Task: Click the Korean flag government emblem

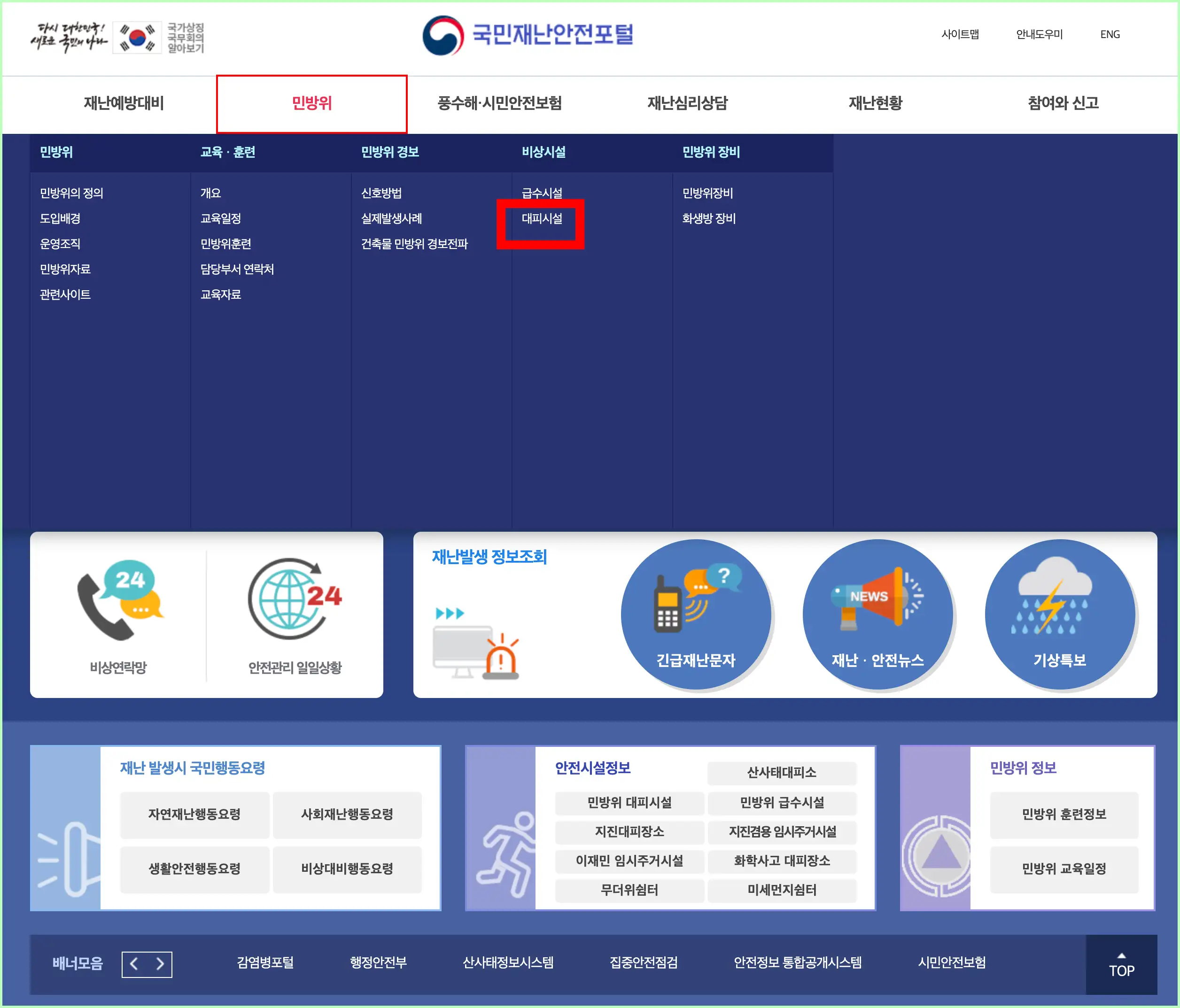Action: (x=137, y=37)
